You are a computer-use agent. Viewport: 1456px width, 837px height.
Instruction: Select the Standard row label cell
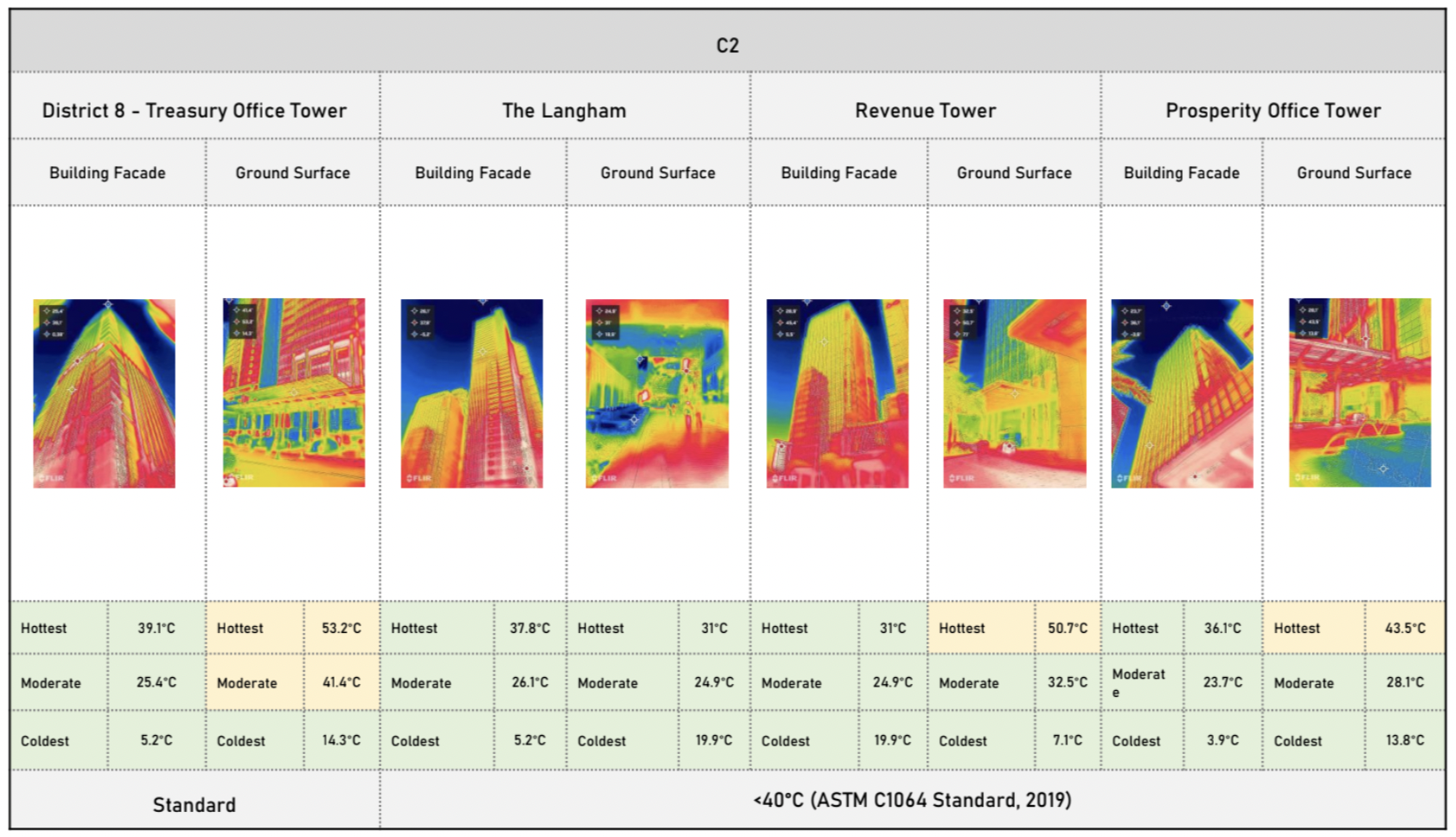pos(195,805)
